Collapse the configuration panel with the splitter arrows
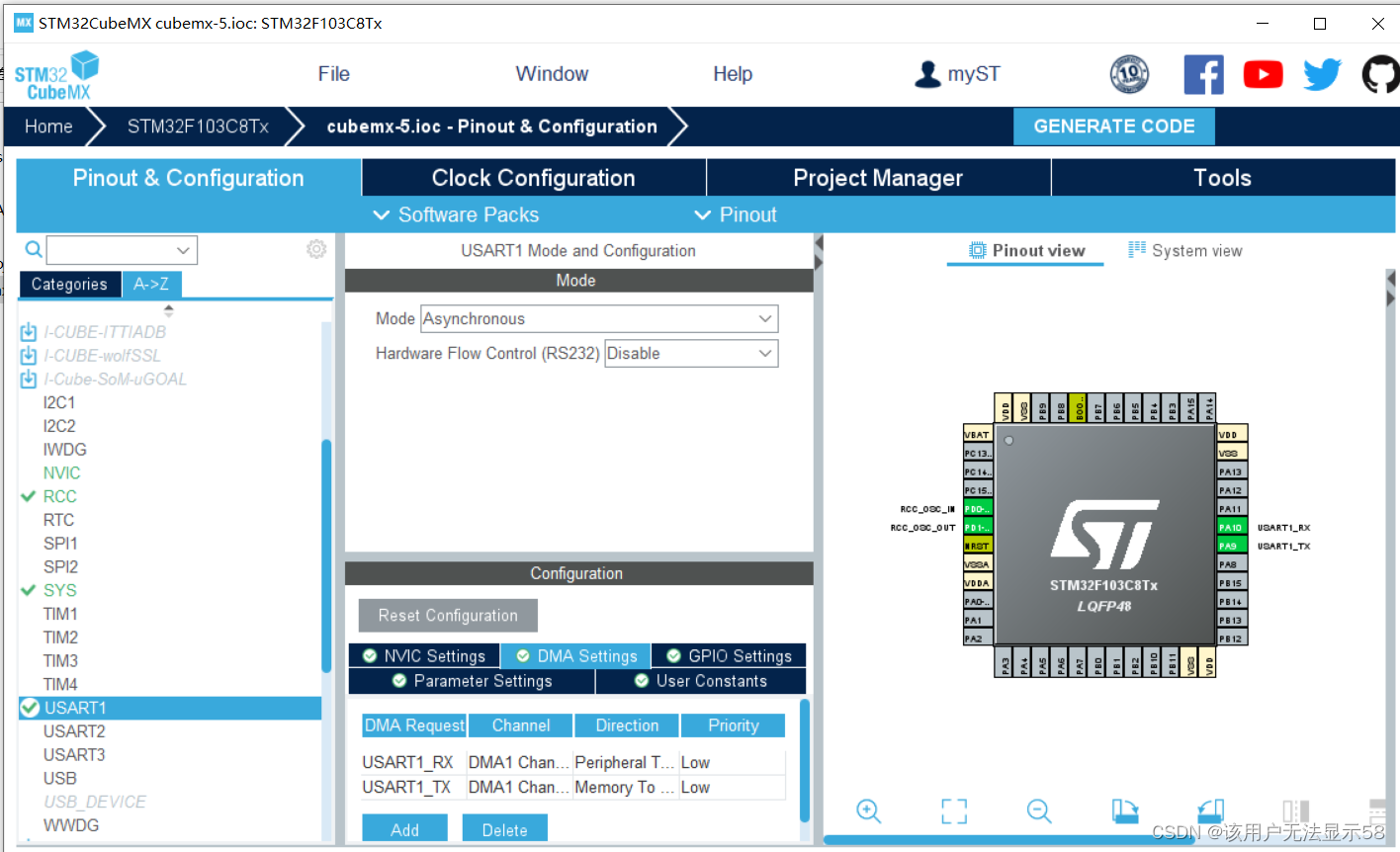1400x852 pixels. point(819,253)
